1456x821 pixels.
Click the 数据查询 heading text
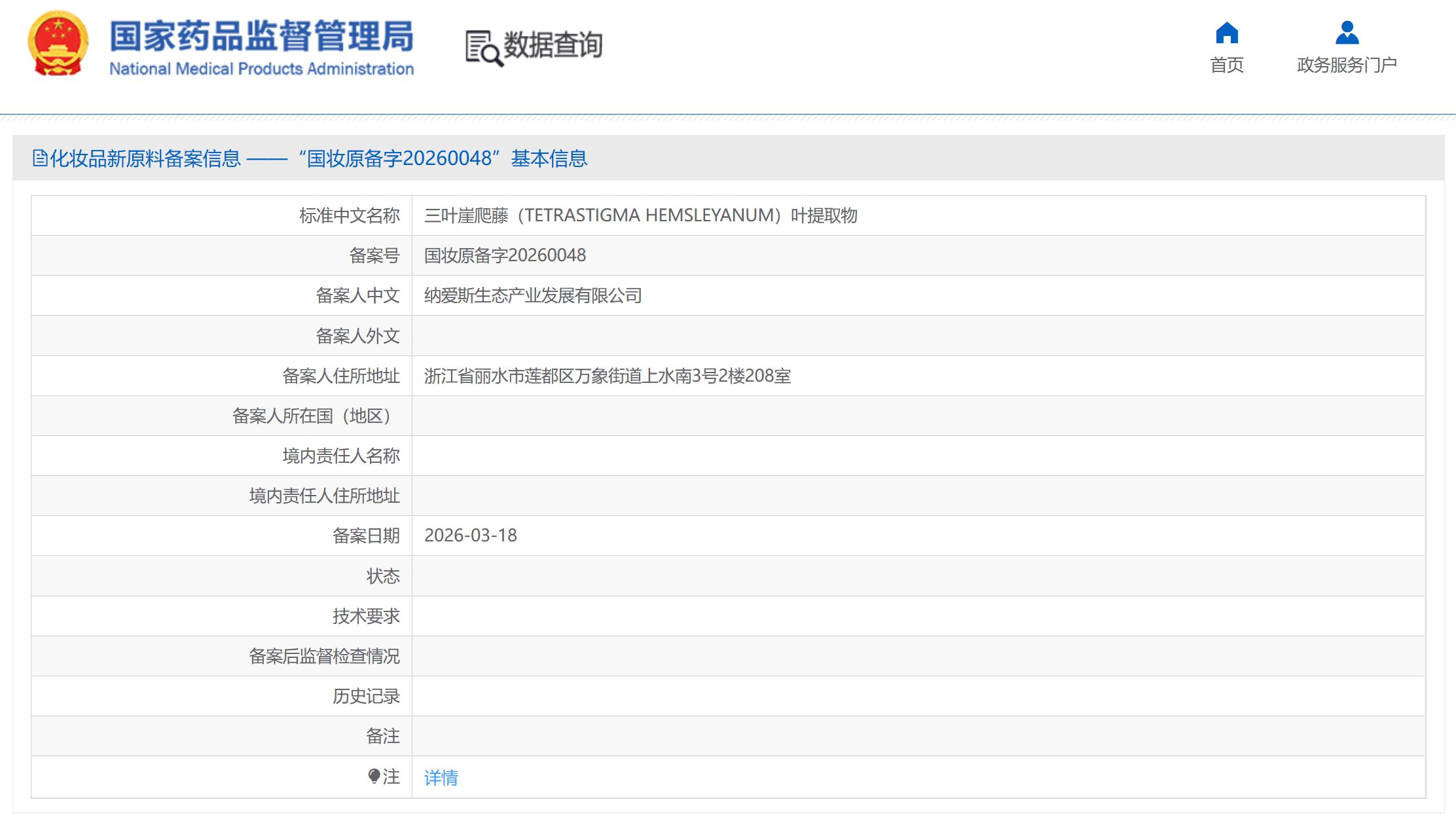(x=553, y=45)
